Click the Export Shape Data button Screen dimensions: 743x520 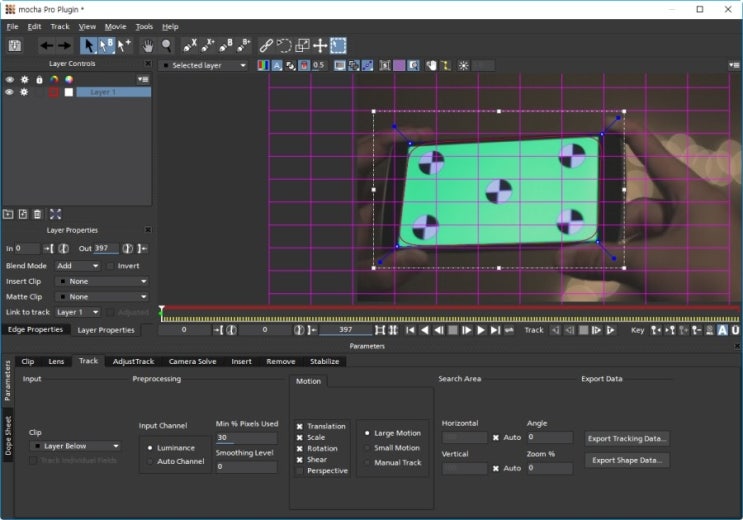(627, 461)
